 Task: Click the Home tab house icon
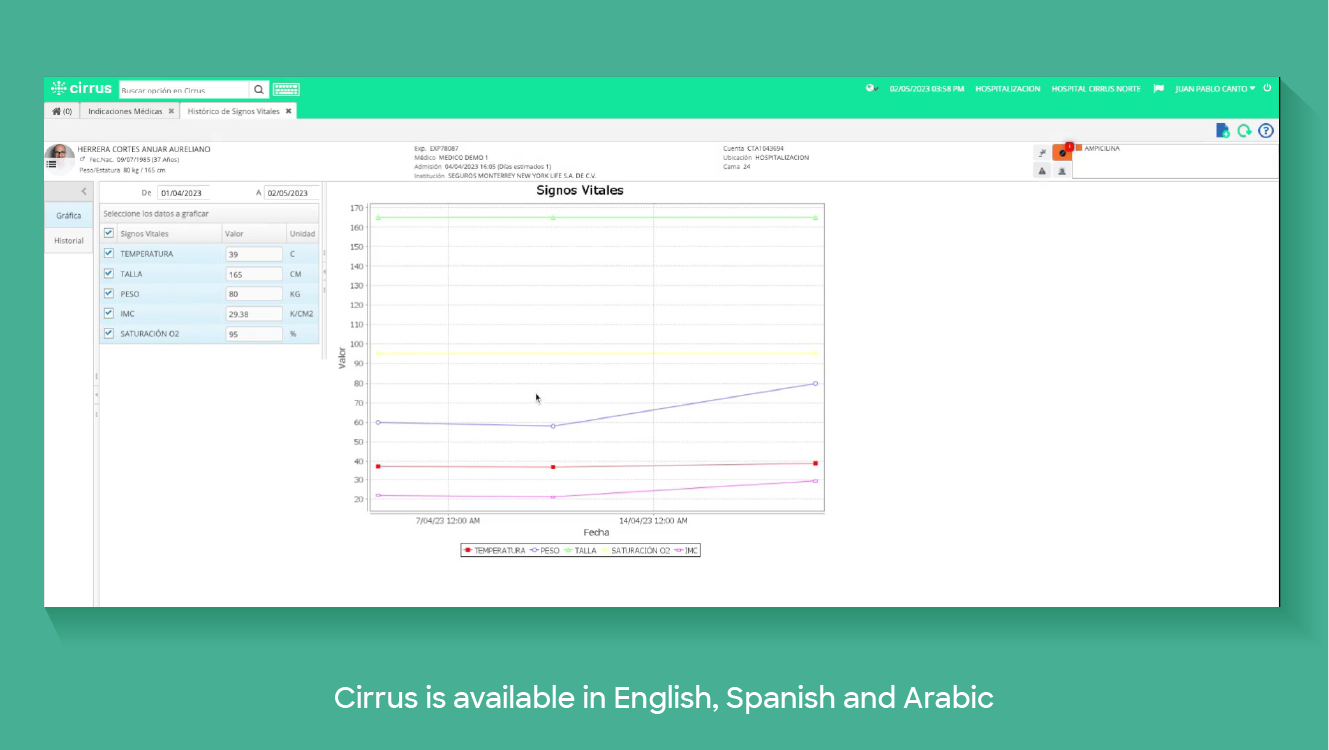click(56, 110)
